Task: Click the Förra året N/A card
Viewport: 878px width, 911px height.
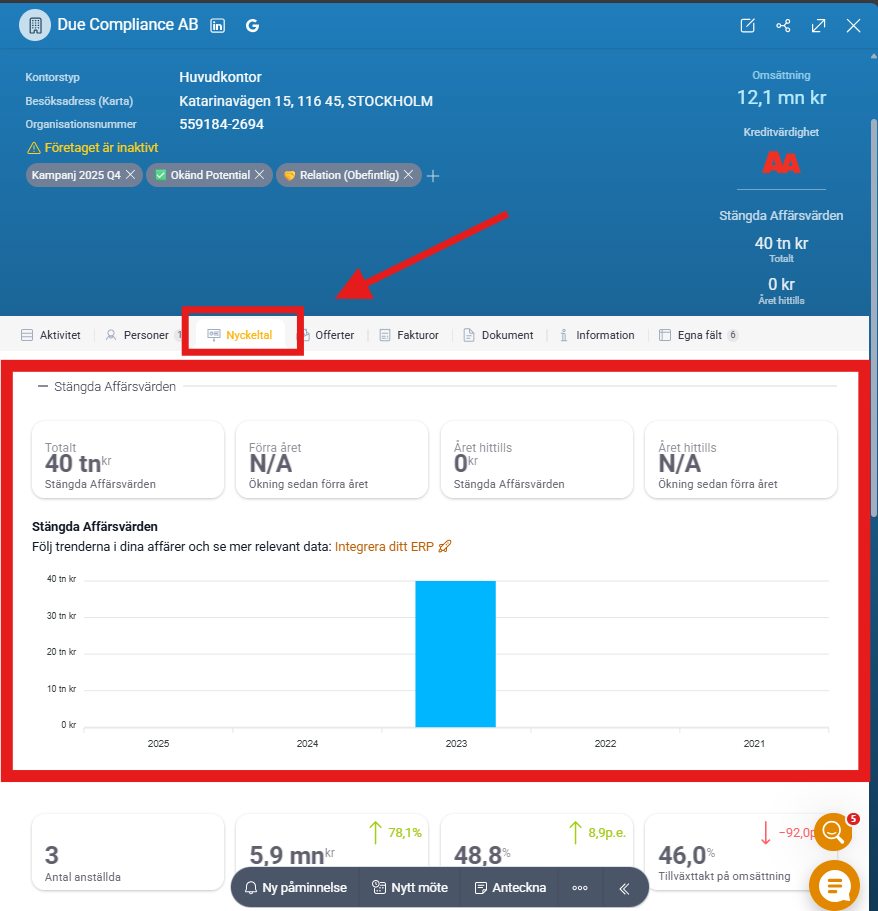Action: (x=332, y=460)
